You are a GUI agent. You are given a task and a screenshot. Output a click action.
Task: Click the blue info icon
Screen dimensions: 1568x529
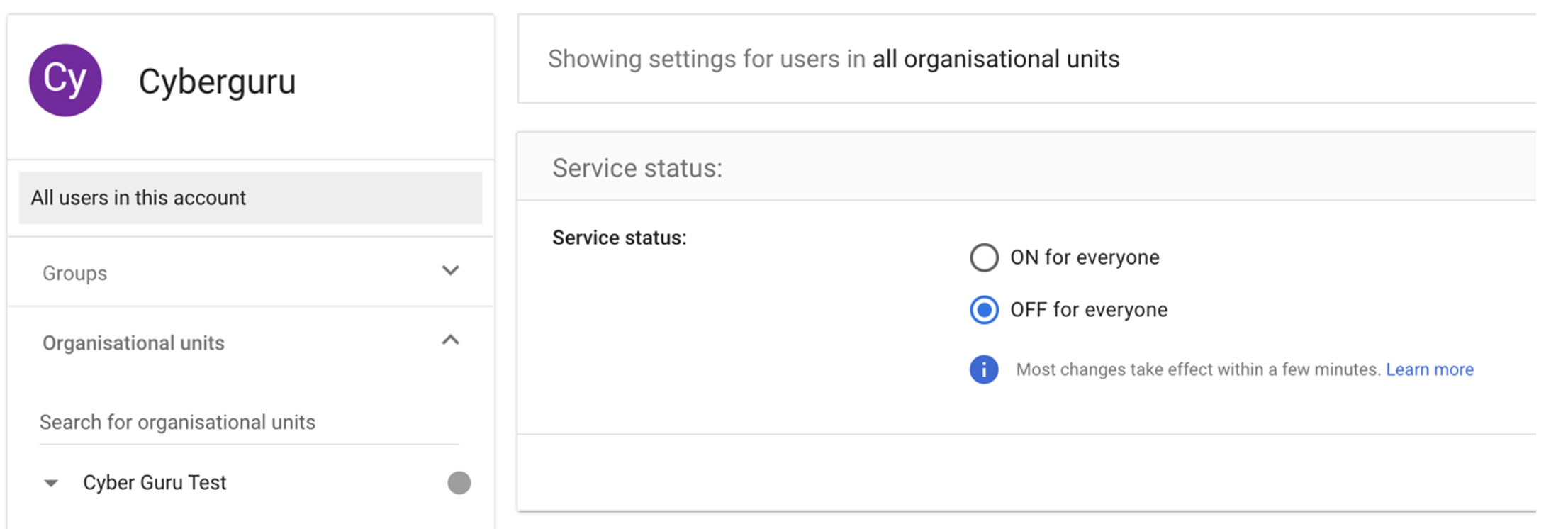point(983,369)
